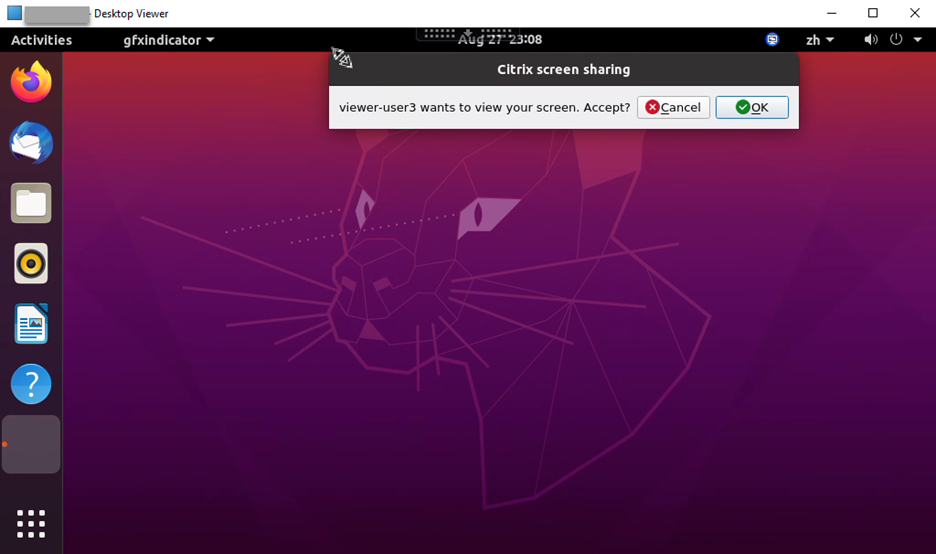The height and width of the screenshot is (554, 936).
Task: Accept screen sharing with OK
Action: [x=752, y=107]
